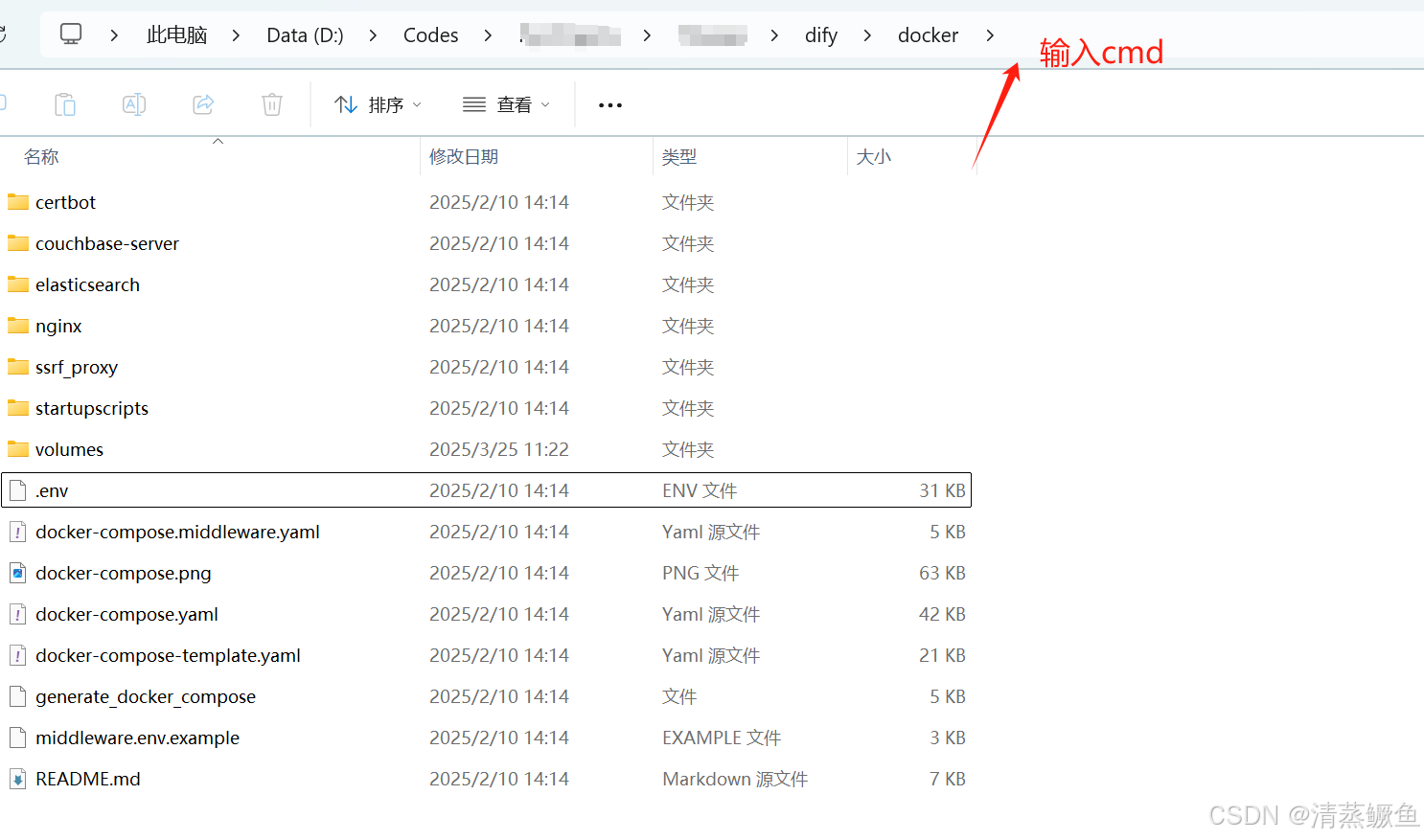Click the Paste icon in the toolbar

(x=64, y=105)
